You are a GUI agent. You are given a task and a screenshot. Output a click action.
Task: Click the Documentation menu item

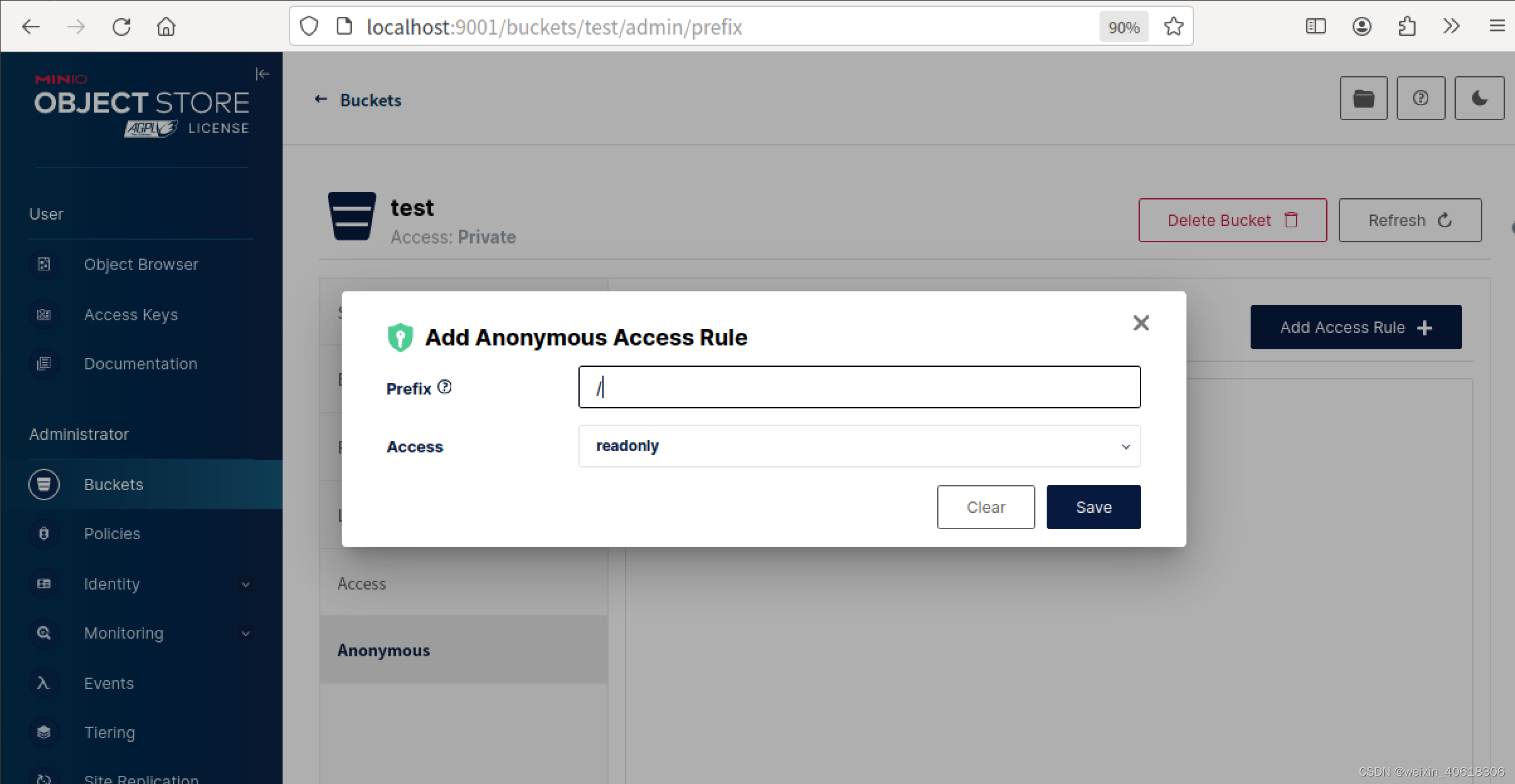140,363
